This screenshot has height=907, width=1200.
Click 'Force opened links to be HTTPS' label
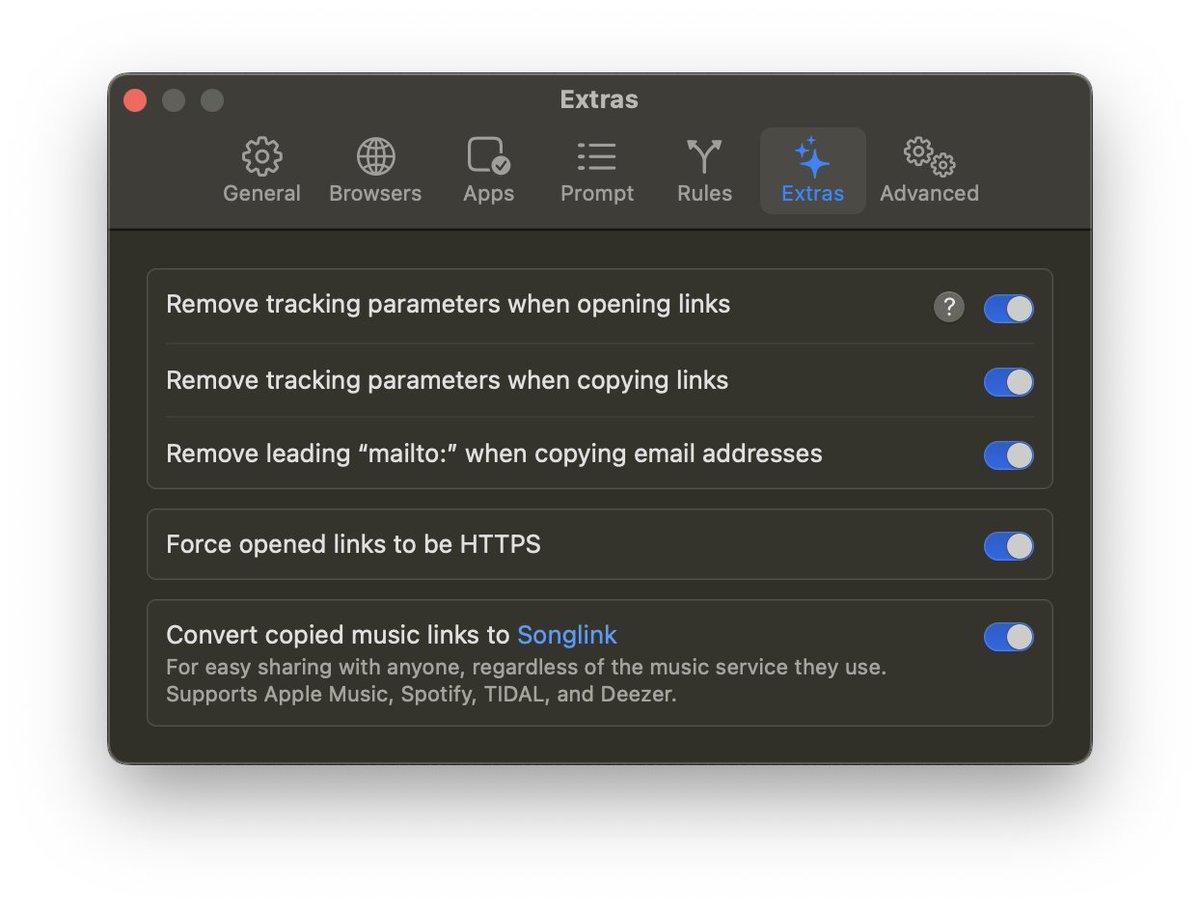click(x=353, y=544)
